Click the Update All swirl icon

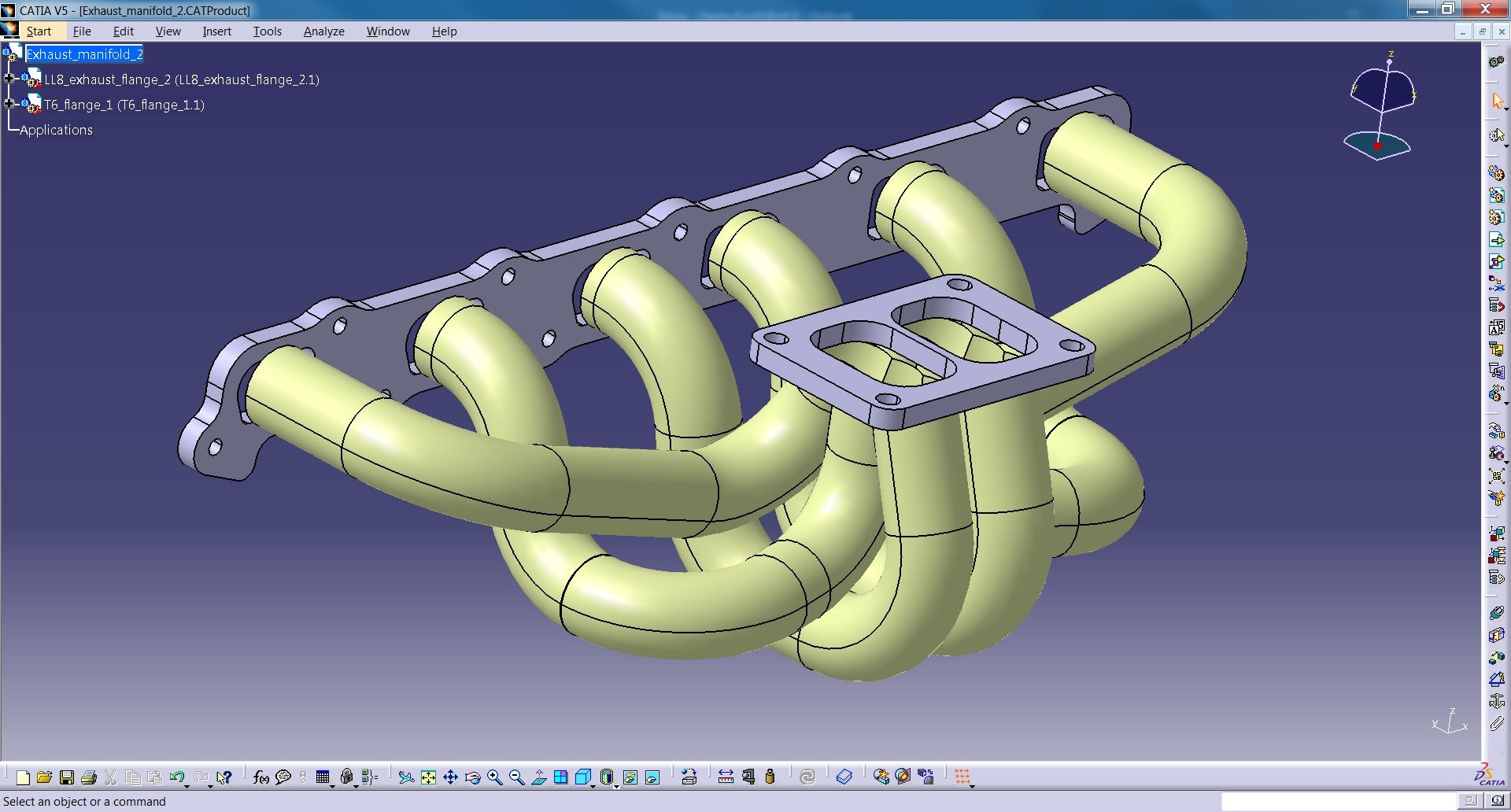click(x=807, y=777)
